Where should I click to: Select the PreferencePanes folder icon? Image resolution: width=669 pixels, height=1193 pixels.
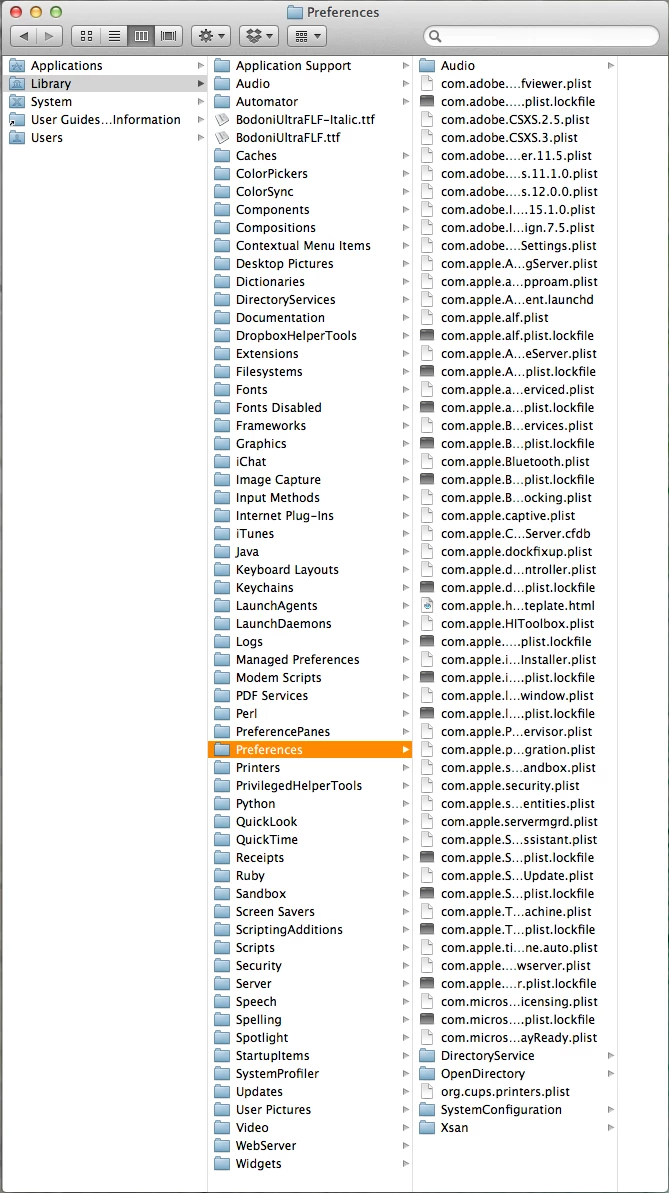[x=221, y=731]
